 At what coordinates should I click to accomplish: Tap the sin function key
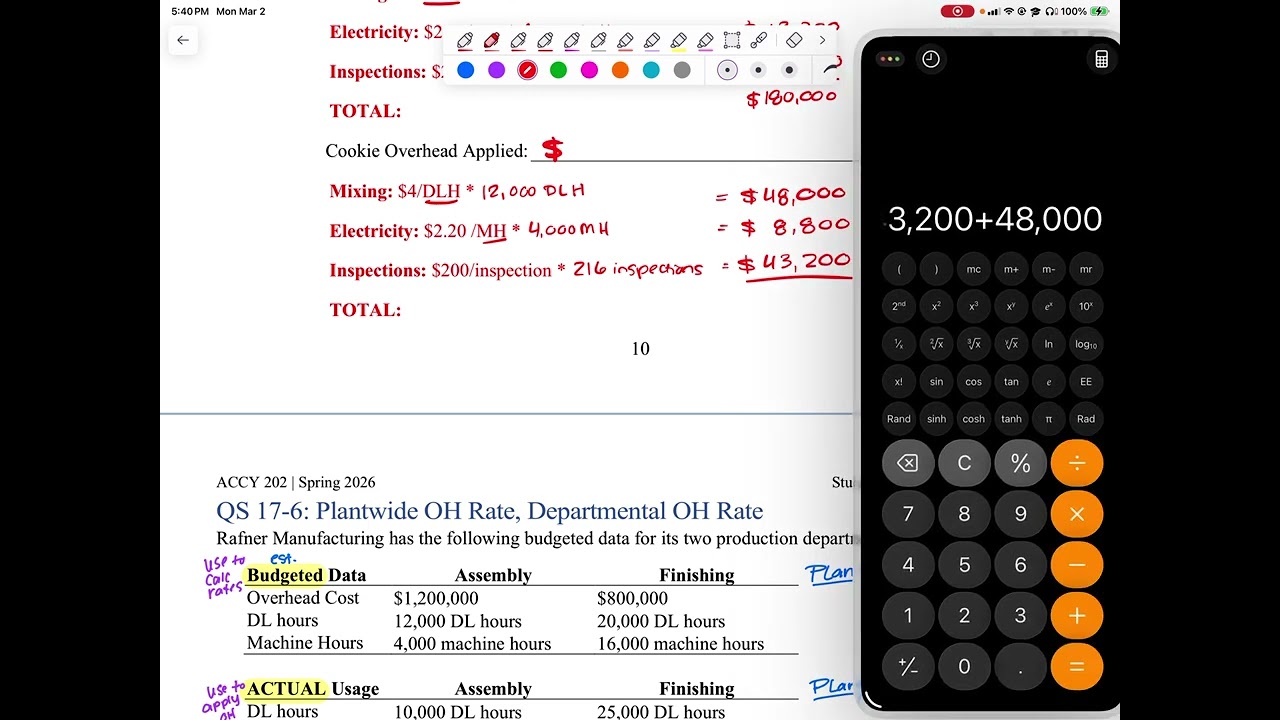pos(936,381)
